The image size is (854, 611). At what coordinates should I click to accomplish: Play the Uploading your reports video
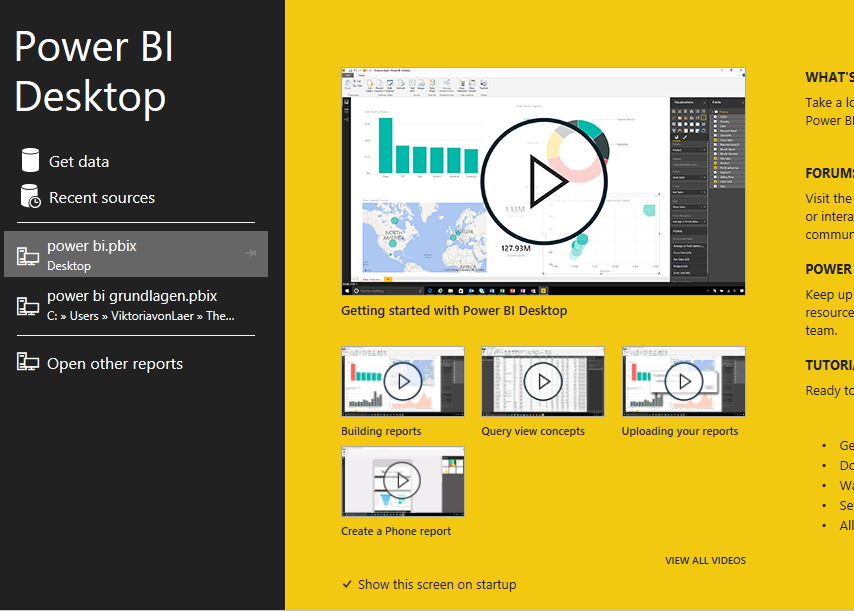[683, 381]
